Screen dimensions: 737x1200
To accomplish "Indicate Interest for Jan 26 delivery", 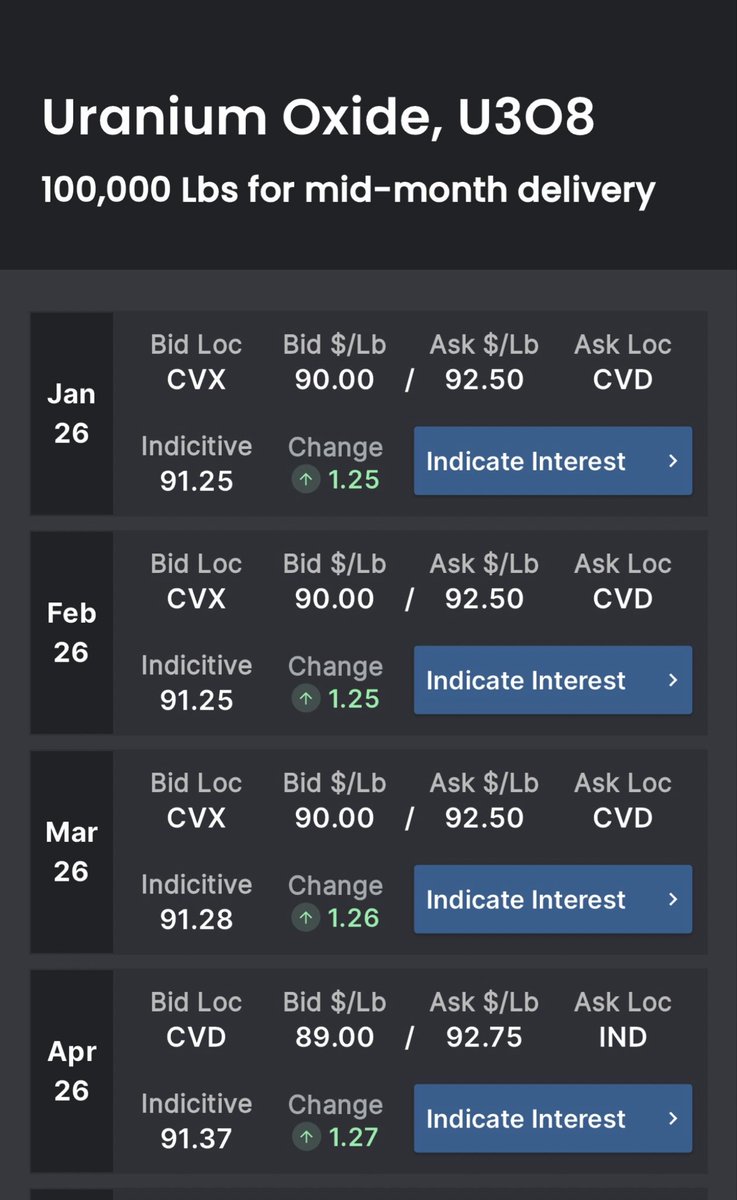I will coord(553,461).
